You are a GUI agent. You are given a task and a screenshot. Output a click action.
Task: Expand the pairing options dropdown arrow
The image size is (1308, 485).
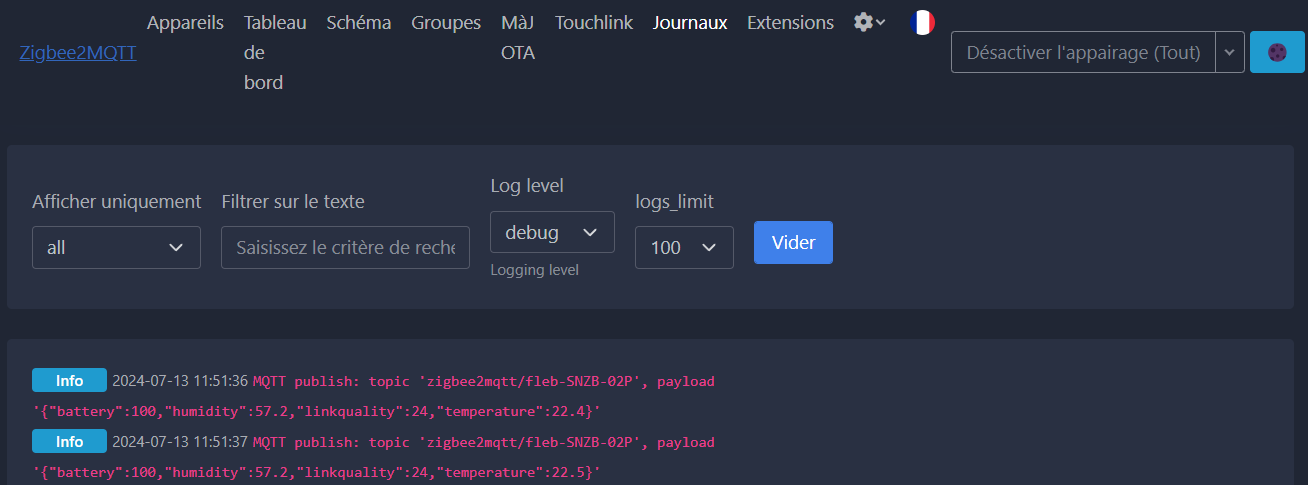pos(1230,52)
